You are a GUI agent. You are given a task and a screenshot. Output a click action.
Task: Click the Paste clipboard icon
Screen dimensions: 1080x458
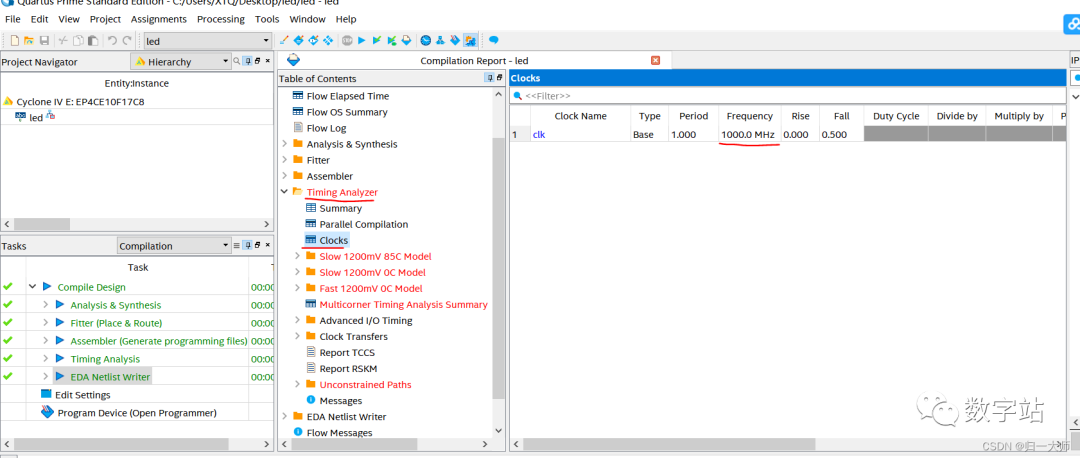pos(92,41)
